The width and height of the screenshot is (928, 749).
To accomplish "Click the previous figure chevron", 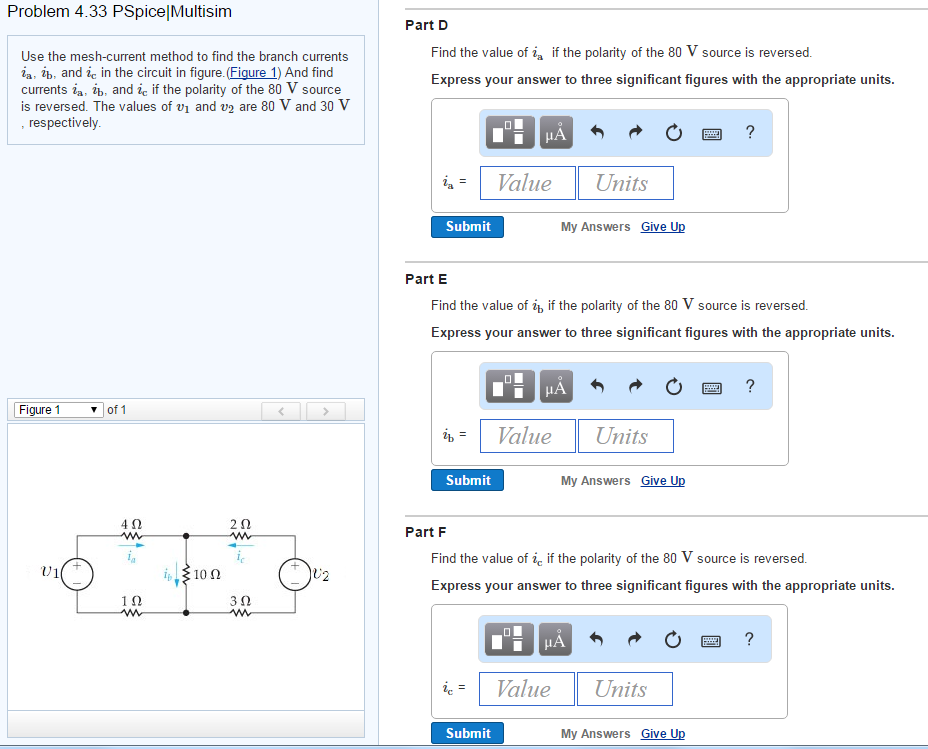I will (281, 409).
